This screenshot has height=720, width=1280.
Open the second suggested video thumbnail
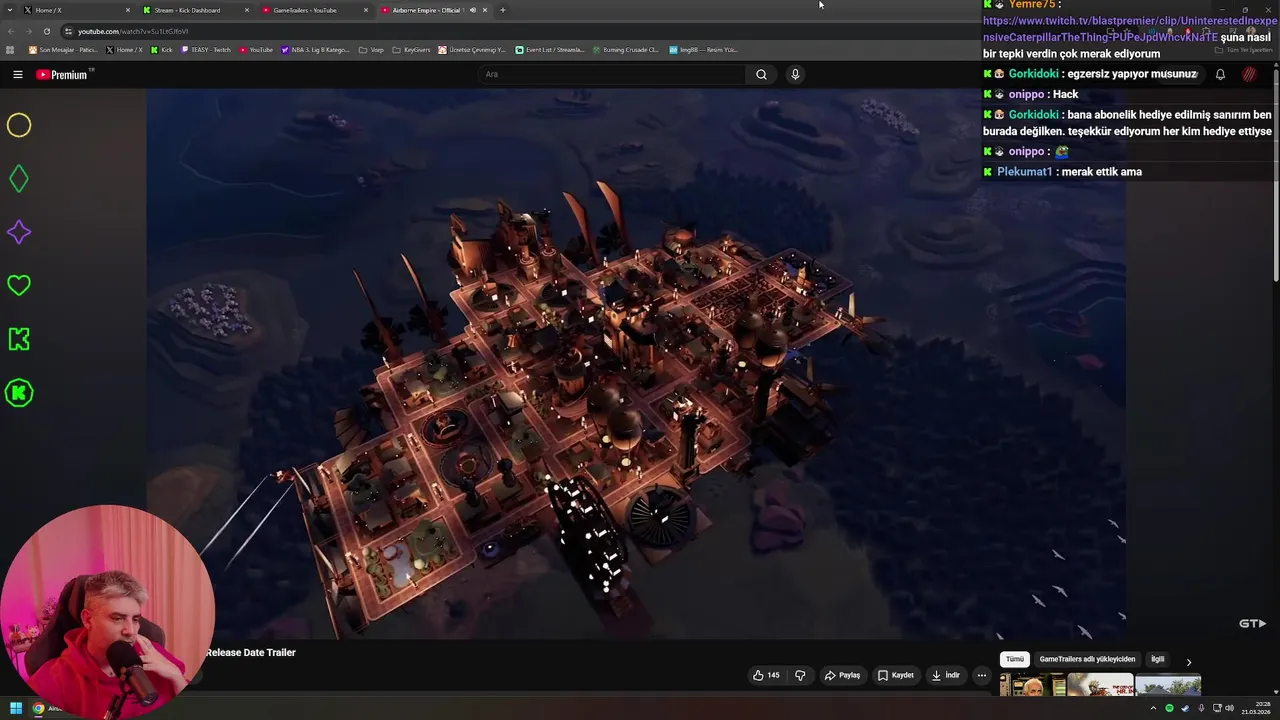(x=1100, y=686)
